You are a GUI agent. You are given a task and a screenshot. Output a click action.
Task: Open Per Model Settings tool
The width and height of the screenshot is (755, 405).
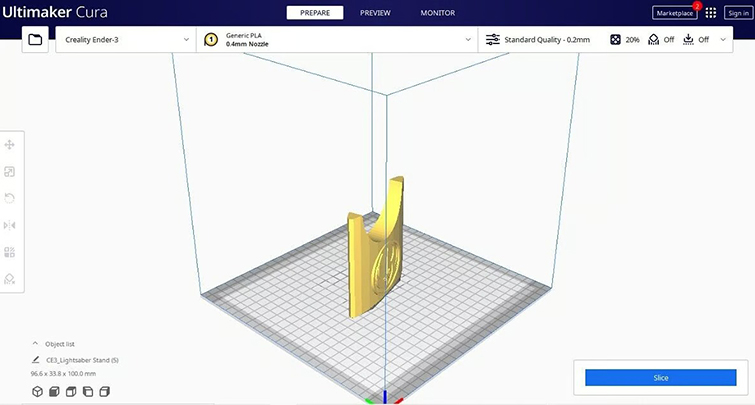(10, 252)
